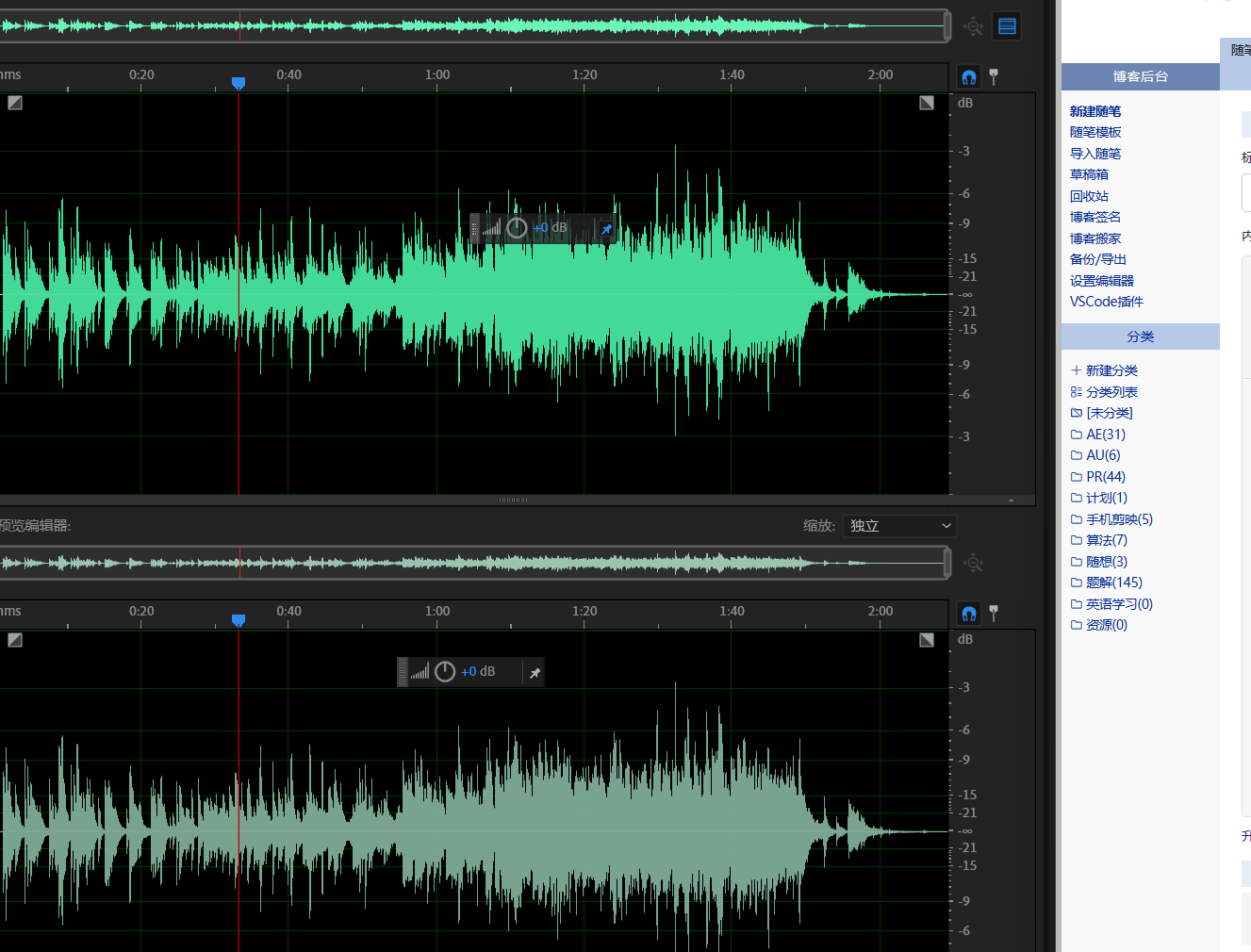Open 设置编辑器 link

pyautogui.click(x=1102, y=281)
